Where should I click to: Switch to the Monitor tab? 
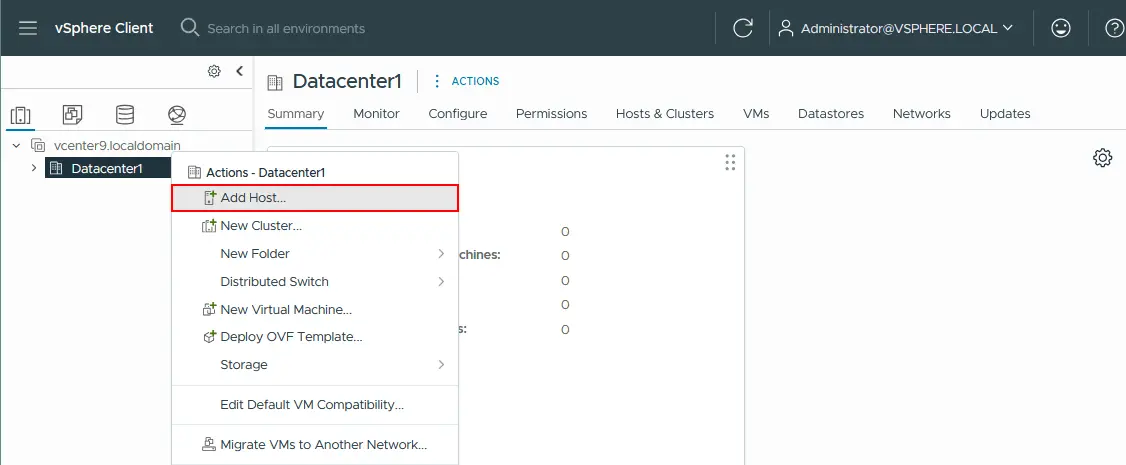(376, 113)
